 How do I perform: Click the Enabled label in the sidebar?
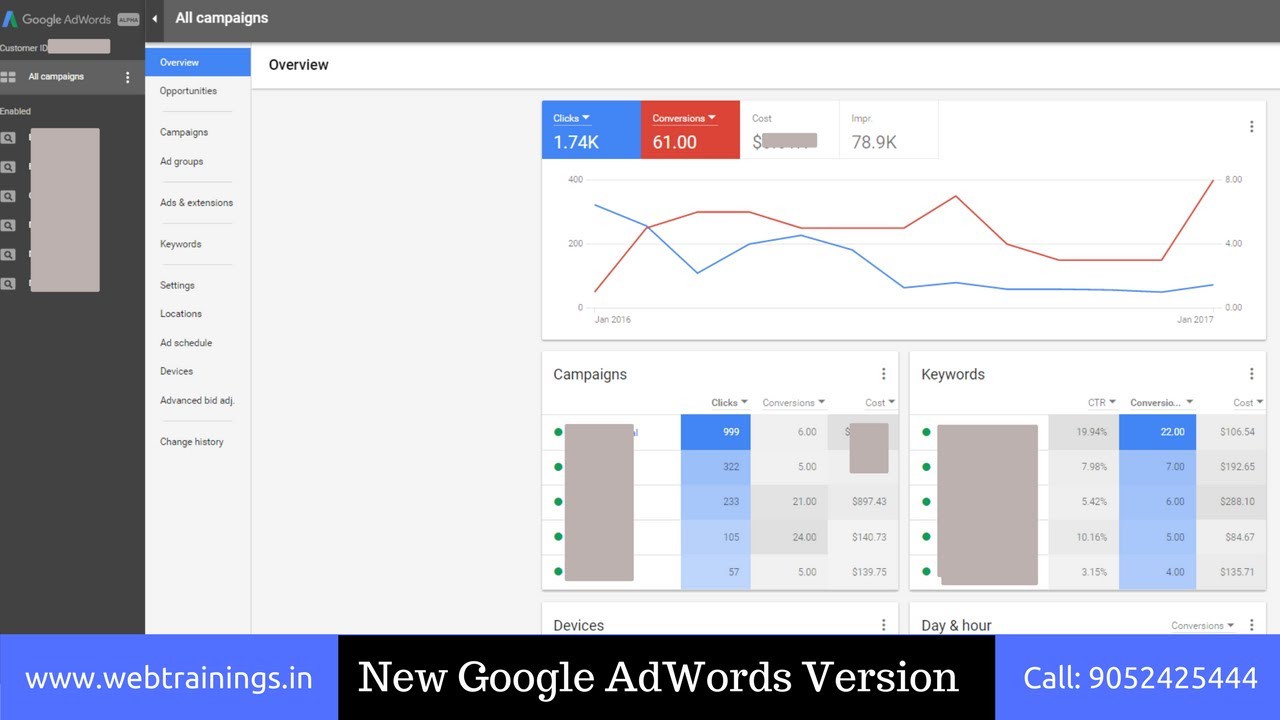(x=16, y=111)
